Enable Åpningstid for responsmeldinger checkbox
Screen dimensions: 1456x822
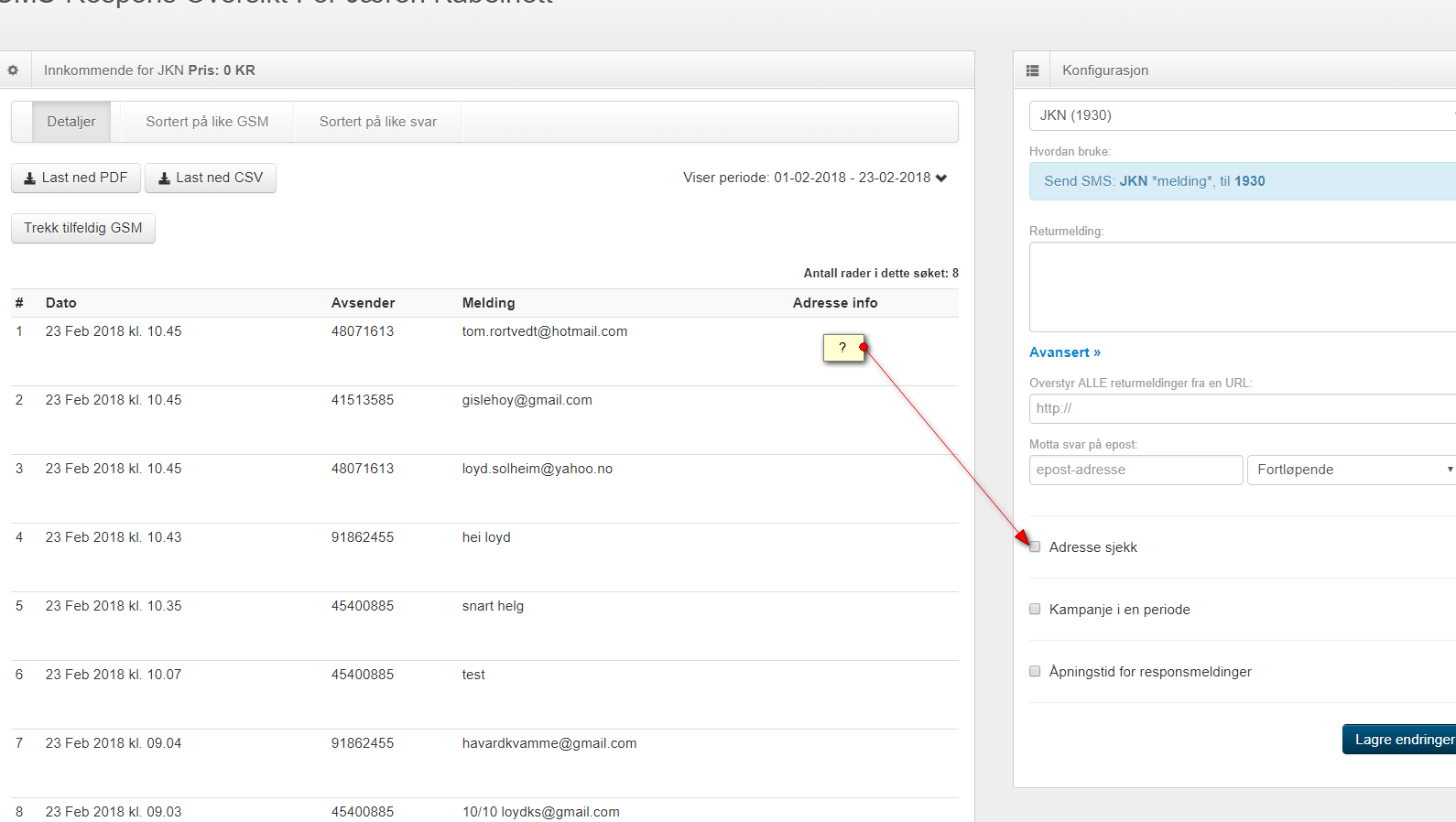1035,672
